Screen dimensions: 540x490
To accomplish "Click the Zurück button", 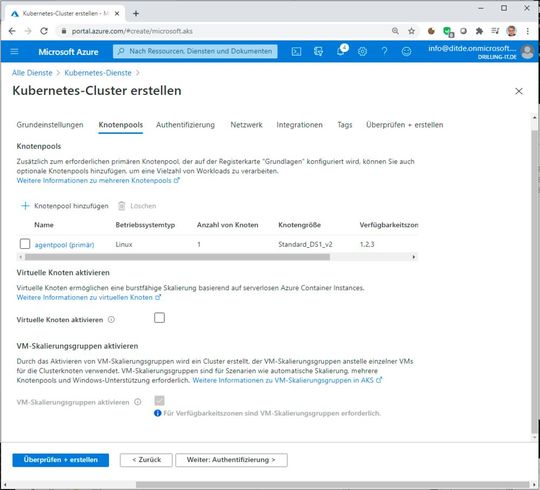I will point(146,460).
